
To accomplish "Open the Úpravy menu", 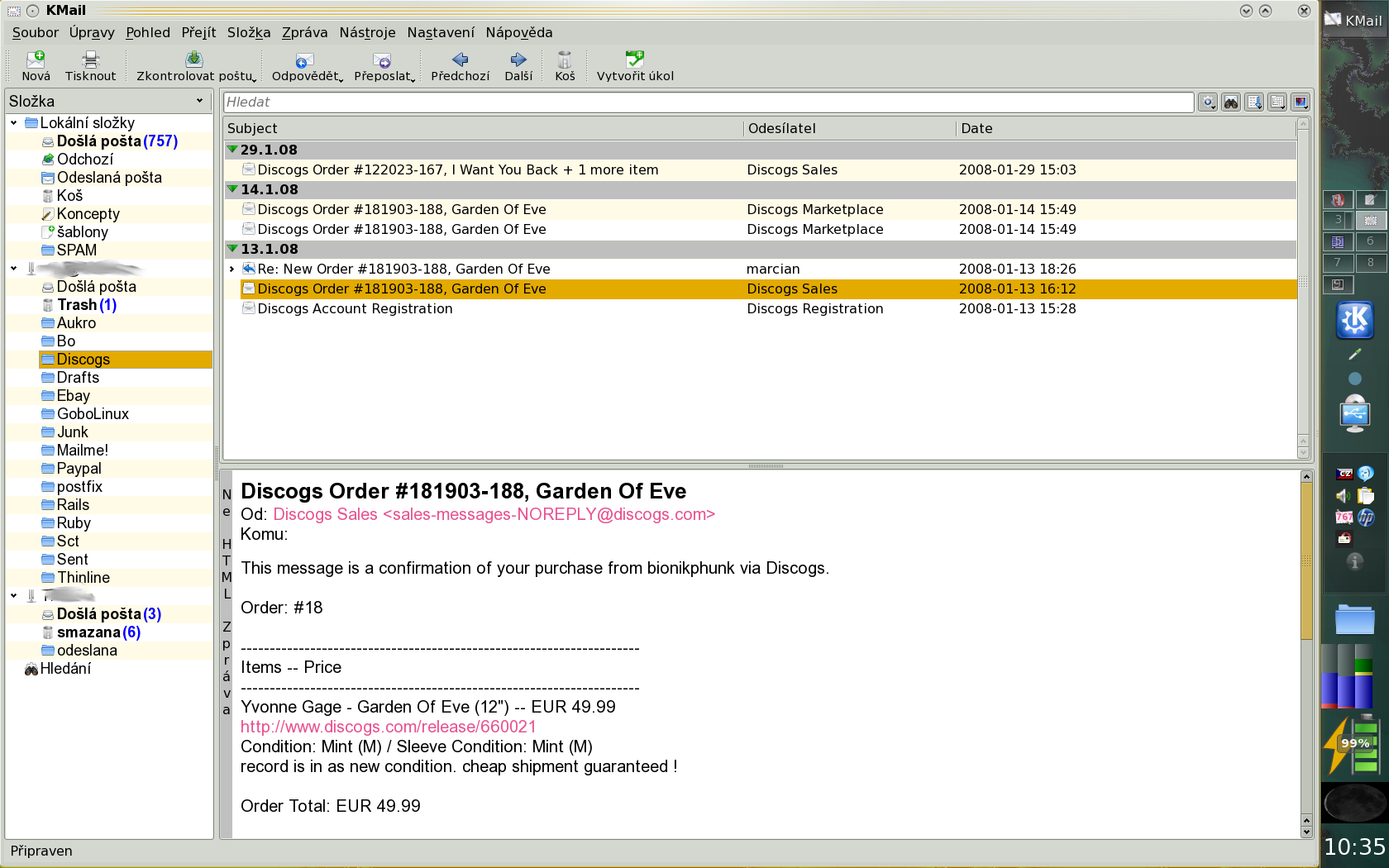I will [x=92, y=32].
